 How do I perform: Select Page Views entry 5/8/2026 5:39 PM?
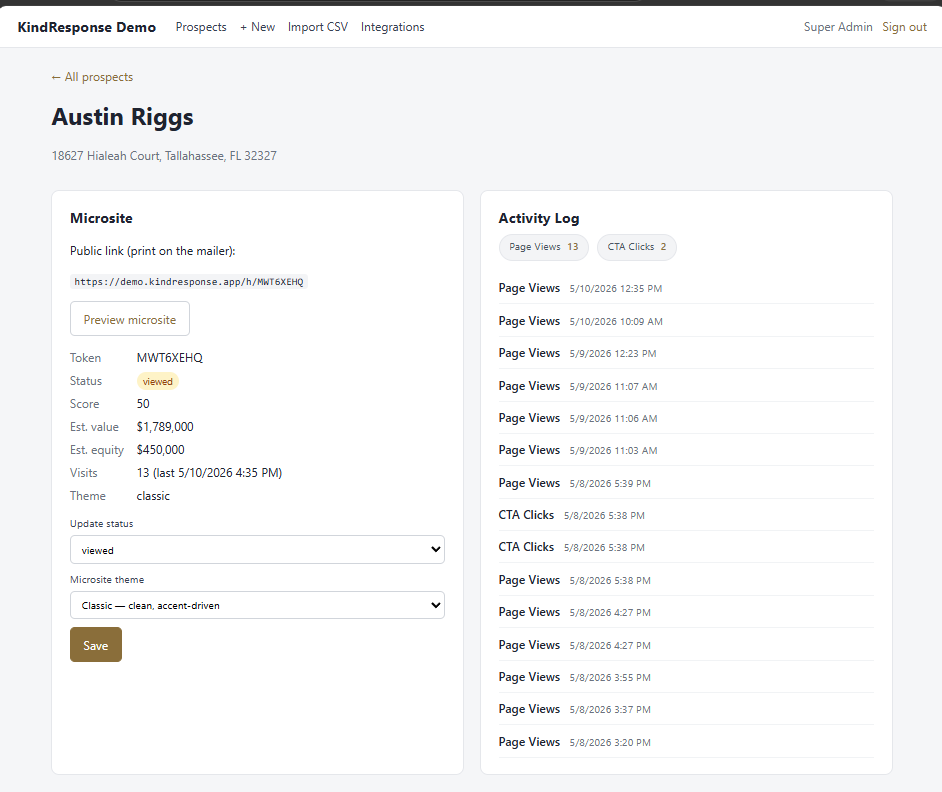tap(685, 483)
